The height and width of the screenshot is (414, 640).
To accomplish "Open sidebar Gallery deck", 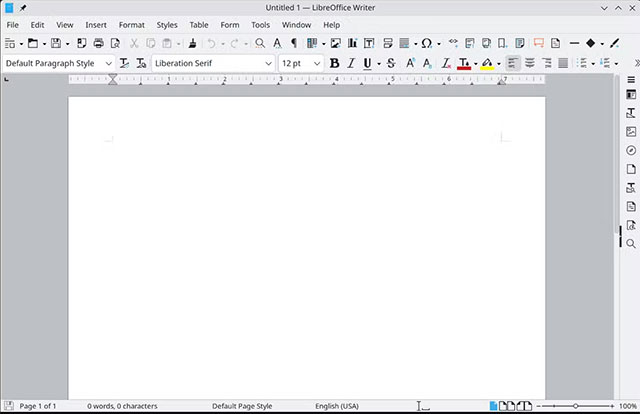I will coord(631,131).
